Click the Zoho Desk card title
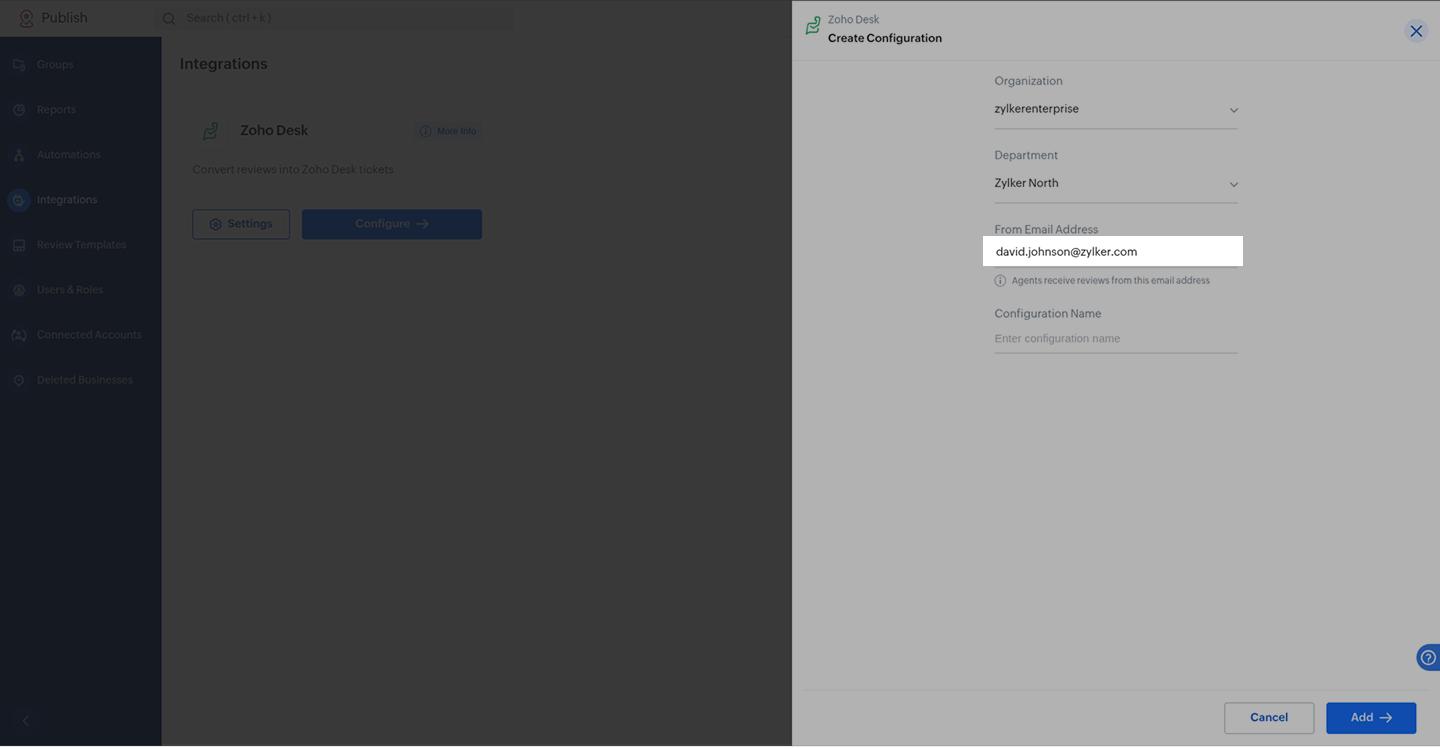Viewport: 1440px width, 749px height. click(x=274, y=131)
